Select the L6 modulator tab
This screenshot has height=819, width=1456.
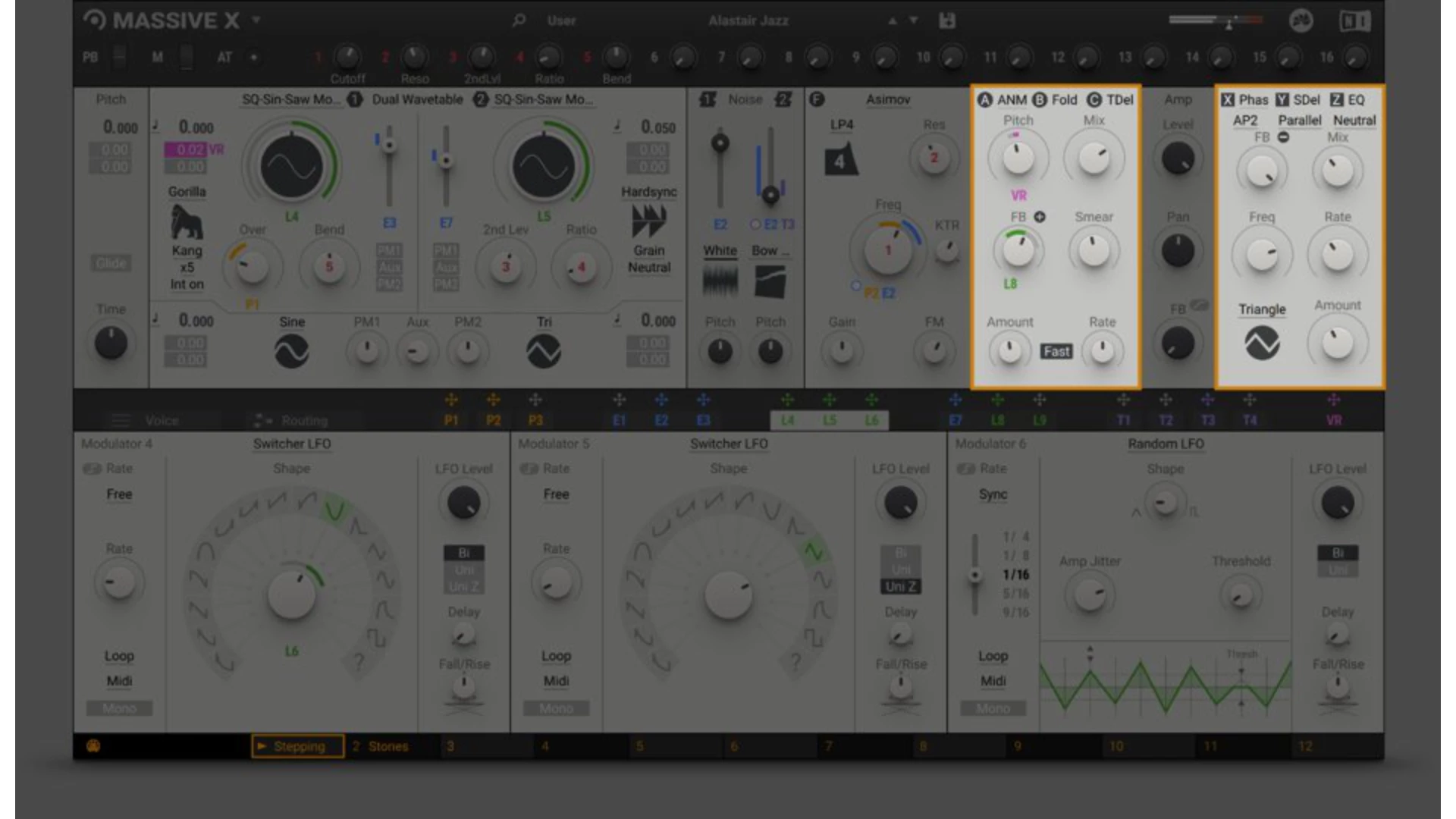tap(871, 420)
